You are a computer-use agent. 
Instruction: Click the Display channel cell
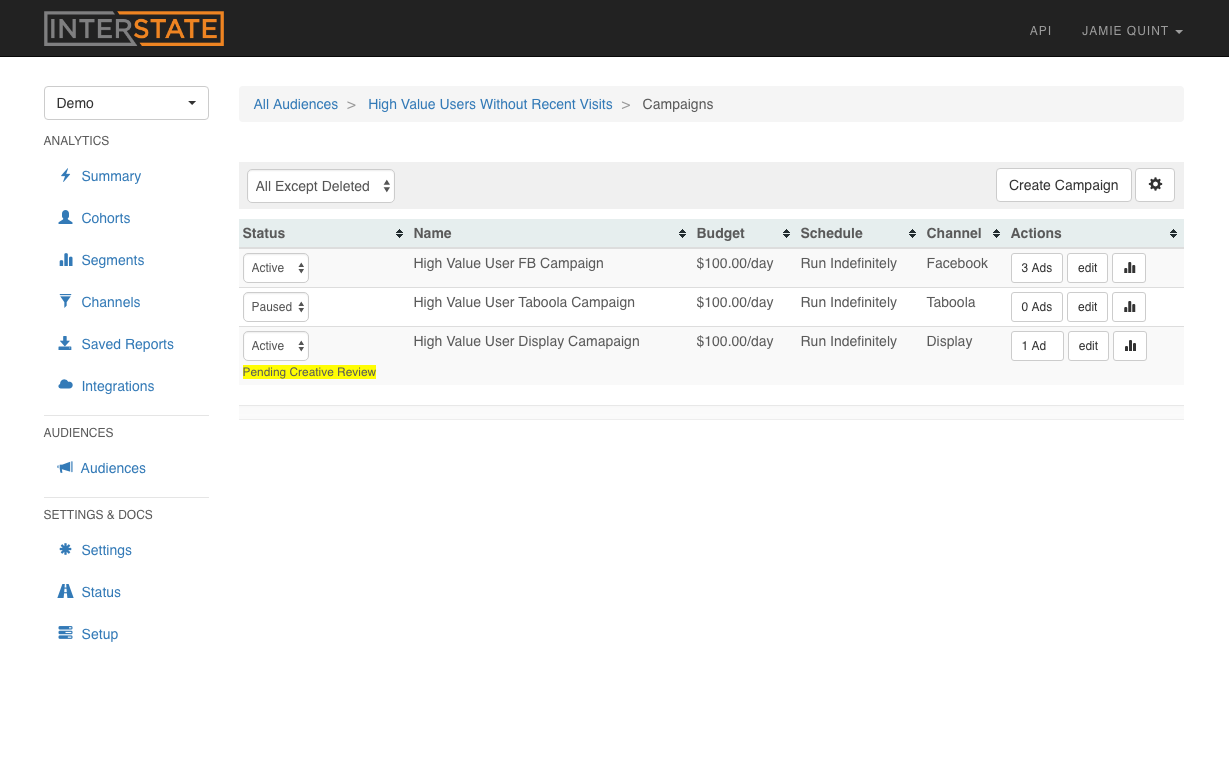(x=950, y=341)
